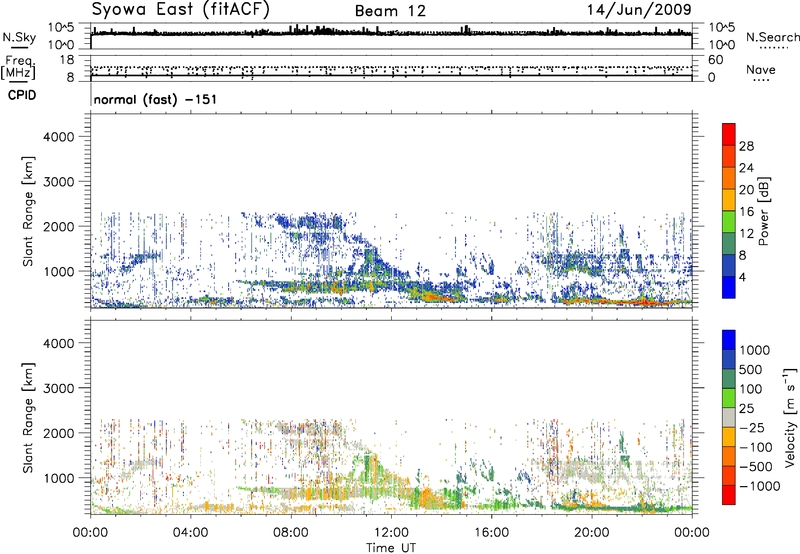Viewport: 800px width, 554px height.
Task: Click the '16:00' time tick label
Action: tap(491, 533)
